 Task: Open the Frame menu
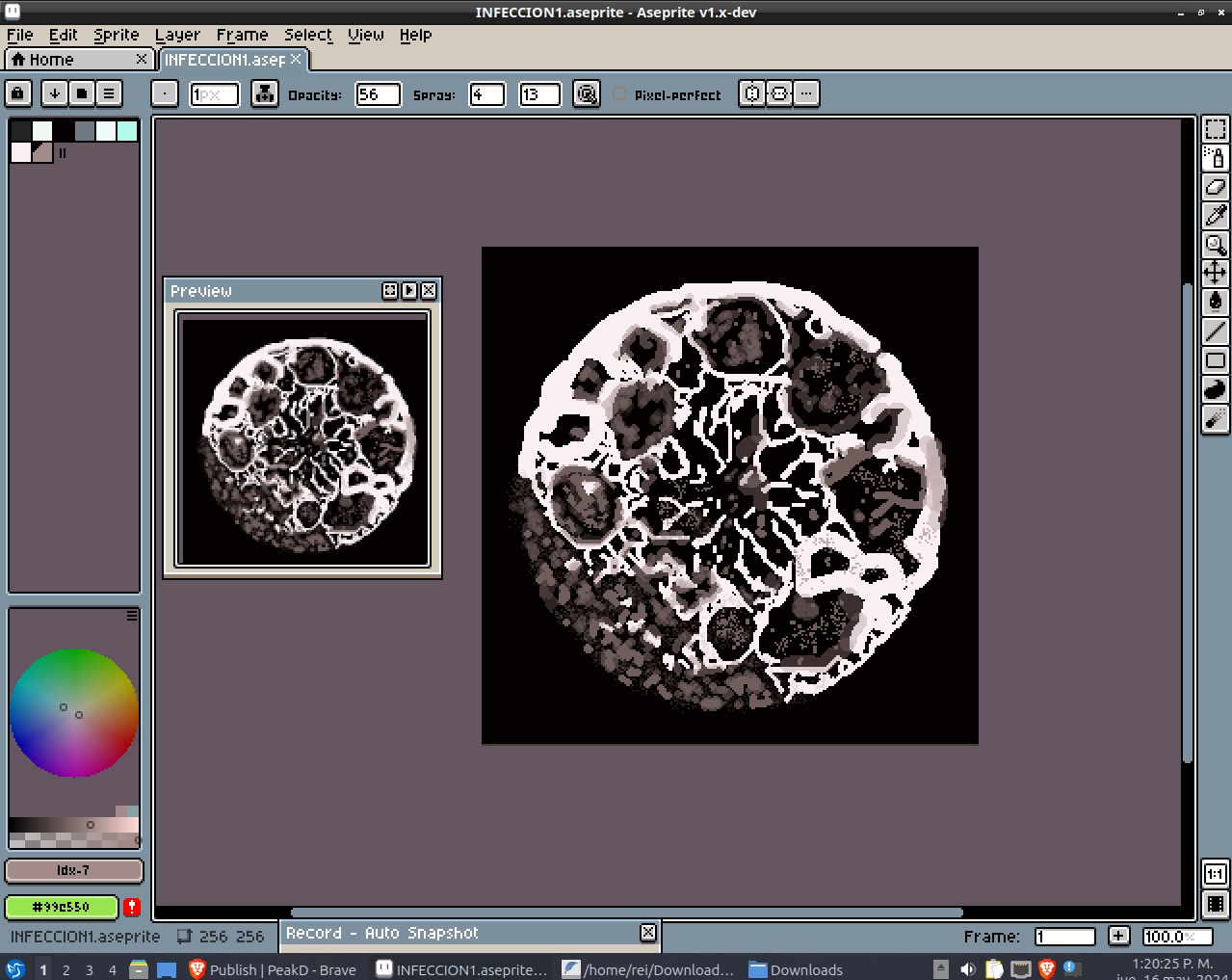coord(243,35)
